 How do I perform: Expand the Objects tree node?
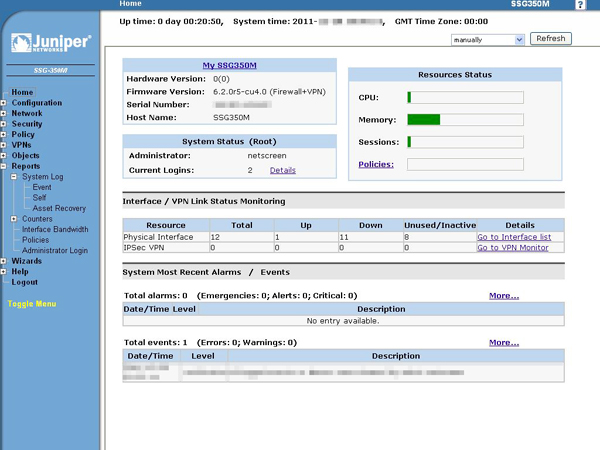click(3, 156)
